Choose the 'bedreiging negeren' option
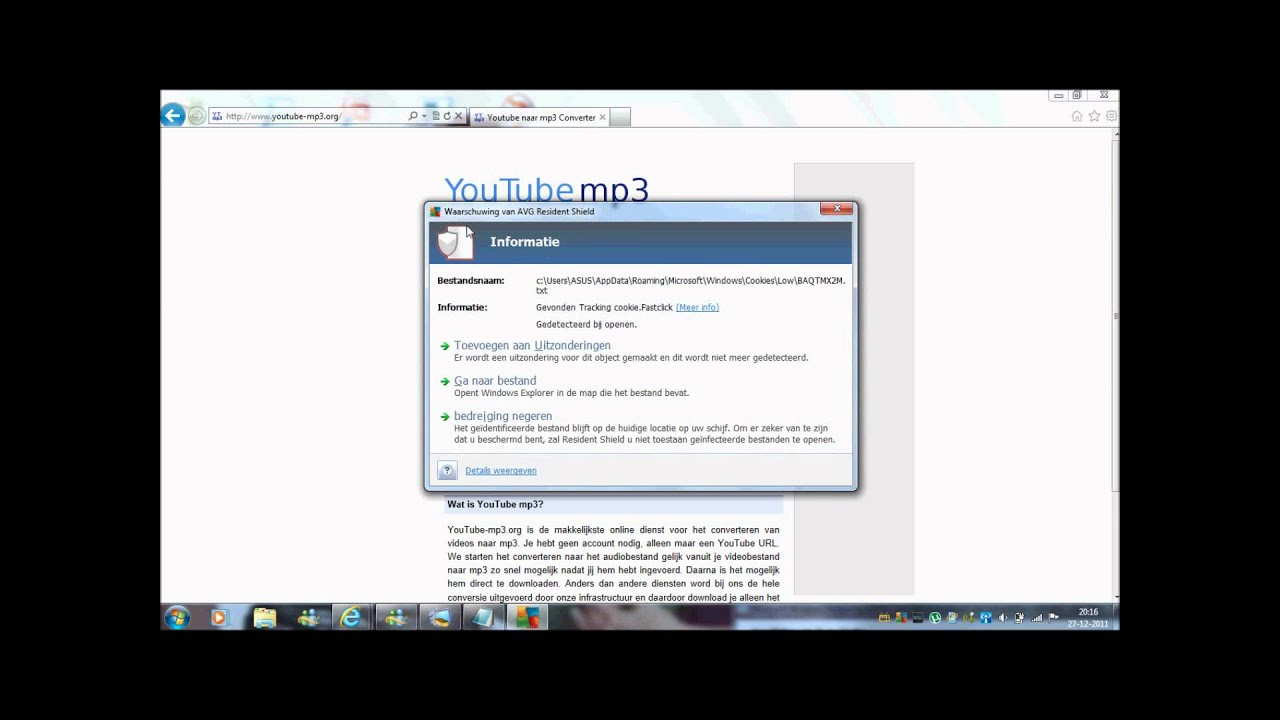This screenshot has width=1280, height=720. coord(503,416)
